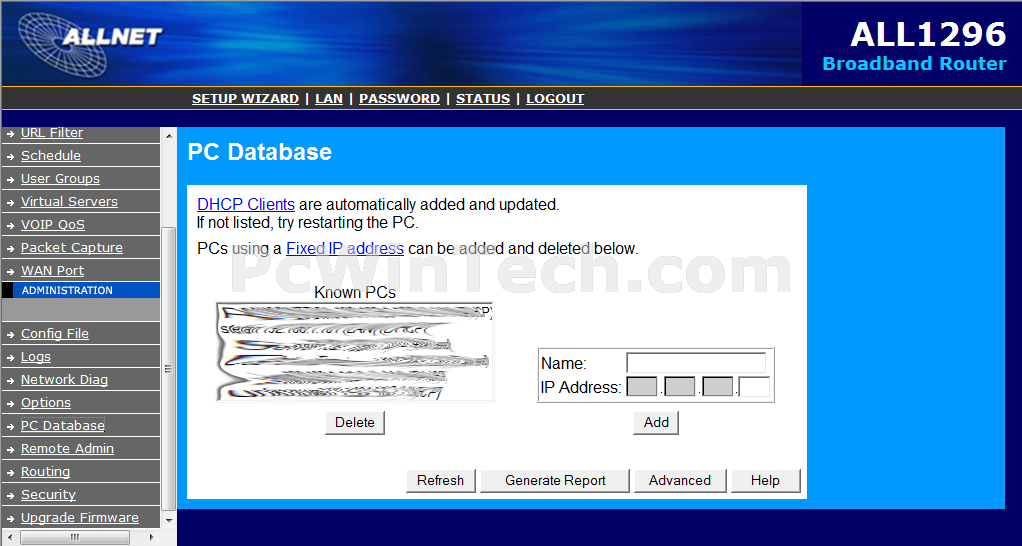
Task: Follow the DHCP Clients hyperlink
Action: tap(246, 205)
